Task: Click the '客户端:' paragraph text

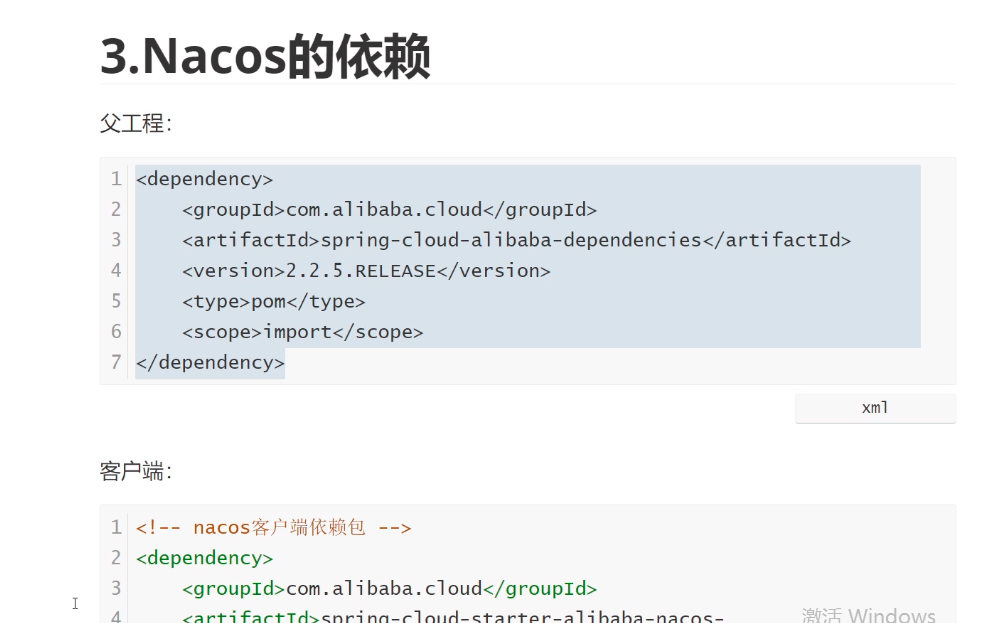Action: (x=136, y=471)
